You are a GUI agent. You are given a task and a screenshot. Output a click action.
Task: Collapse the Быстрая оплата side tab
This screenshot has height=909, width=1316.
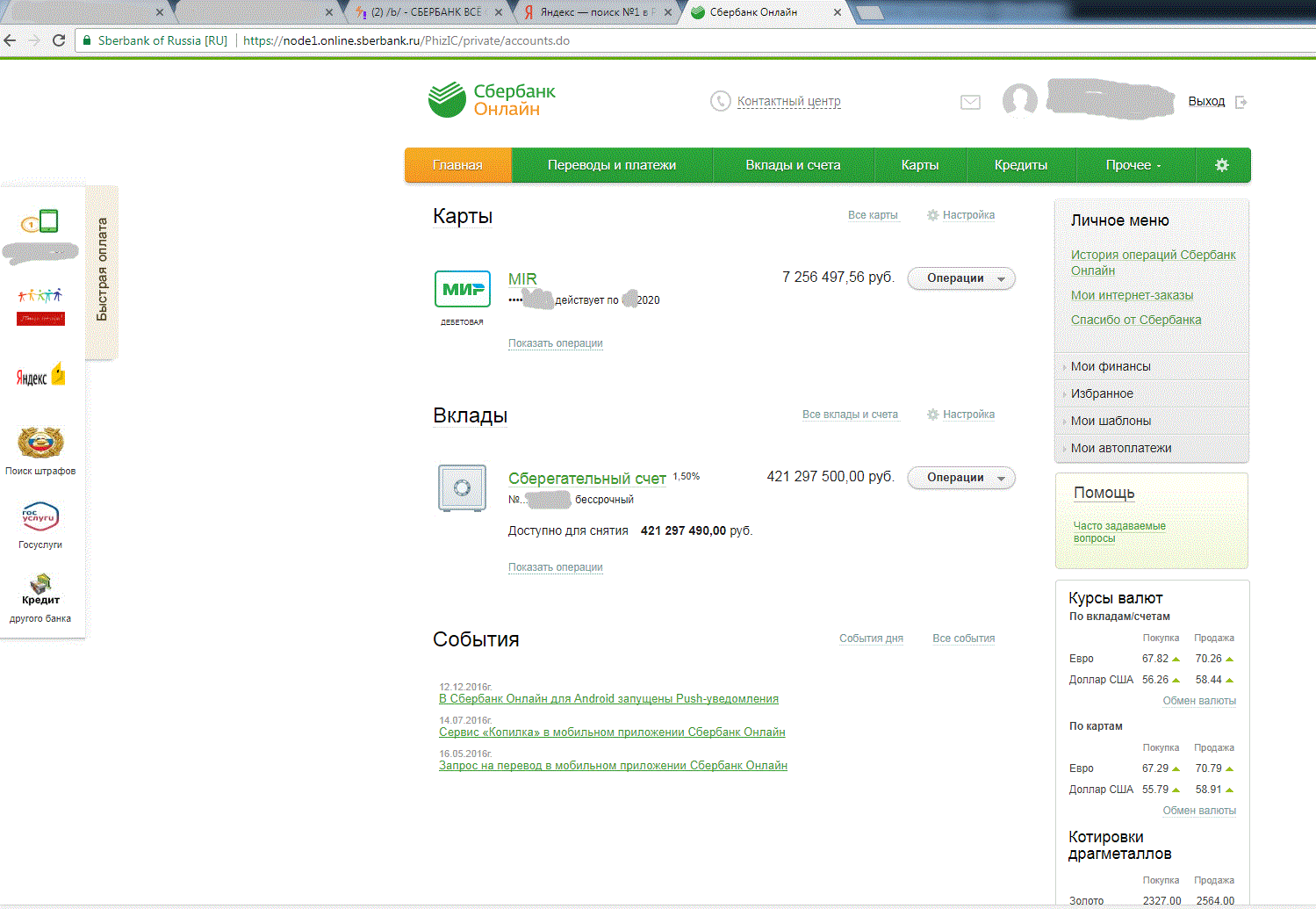coord(102,271)
